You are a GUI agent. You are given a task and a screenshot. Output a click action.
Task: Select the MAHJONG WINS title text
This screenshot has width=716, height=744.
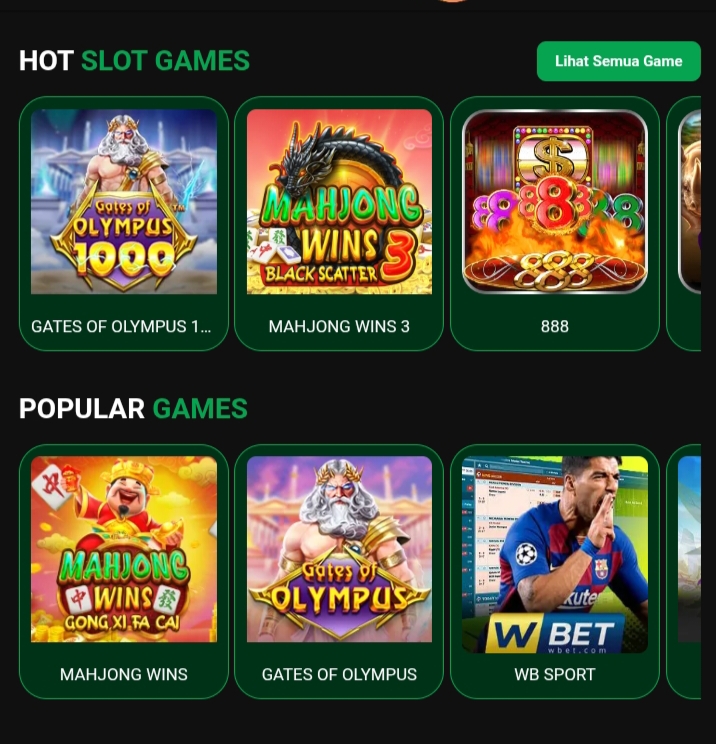click(124, 674)
